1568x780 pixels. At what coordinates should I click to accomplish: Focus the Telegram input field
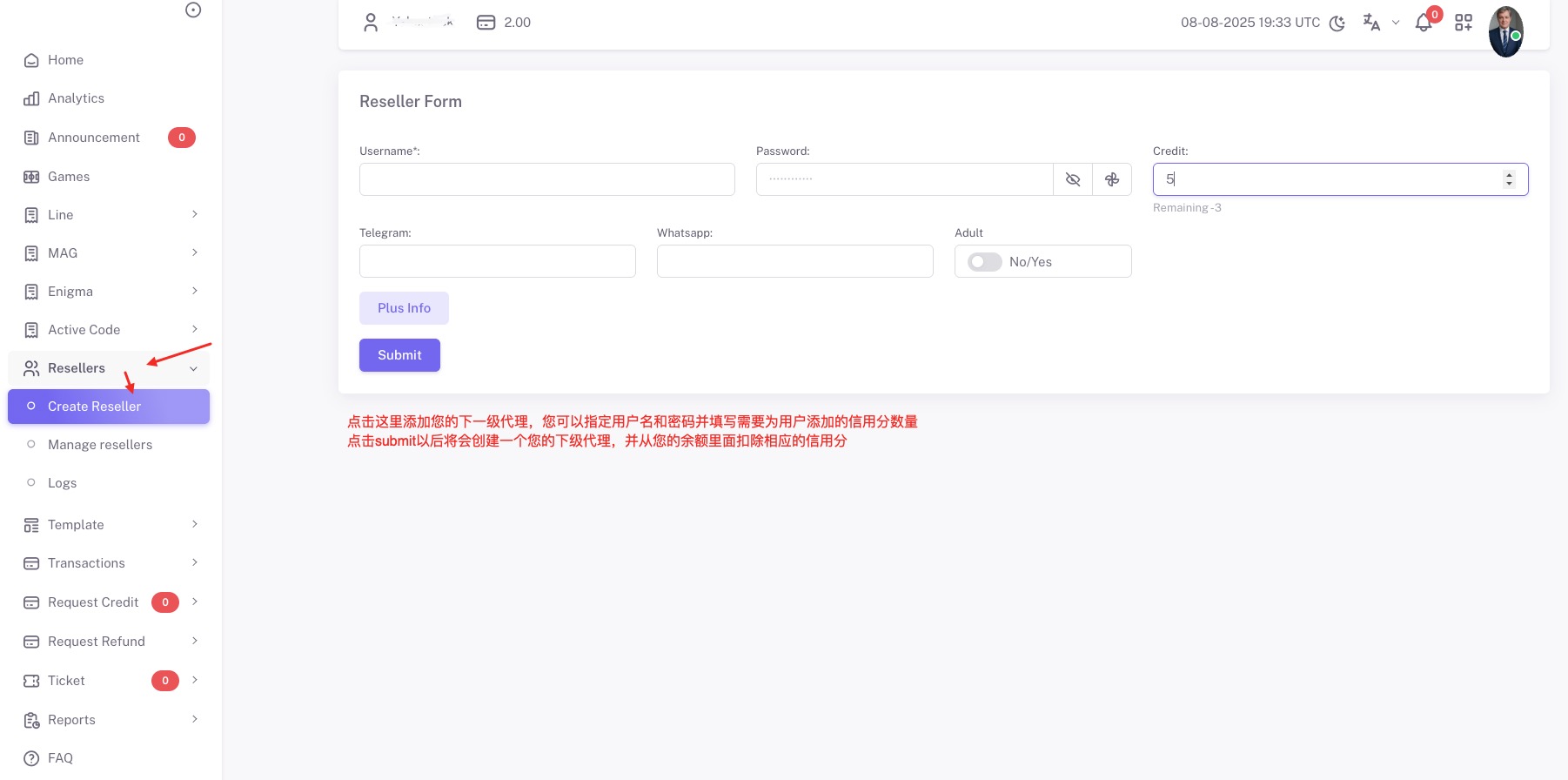click(x=498, y=261)
